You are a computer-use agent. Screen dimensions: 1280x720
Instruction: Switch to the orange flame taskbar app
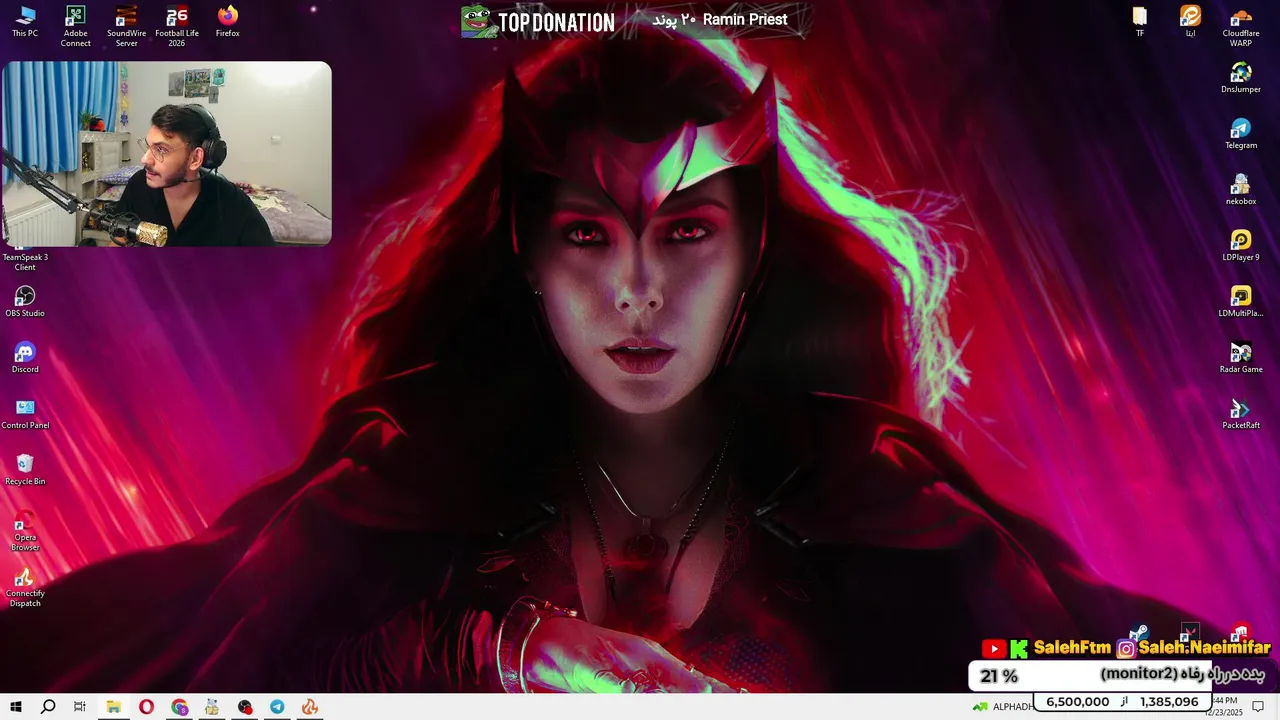pos(310,707)
